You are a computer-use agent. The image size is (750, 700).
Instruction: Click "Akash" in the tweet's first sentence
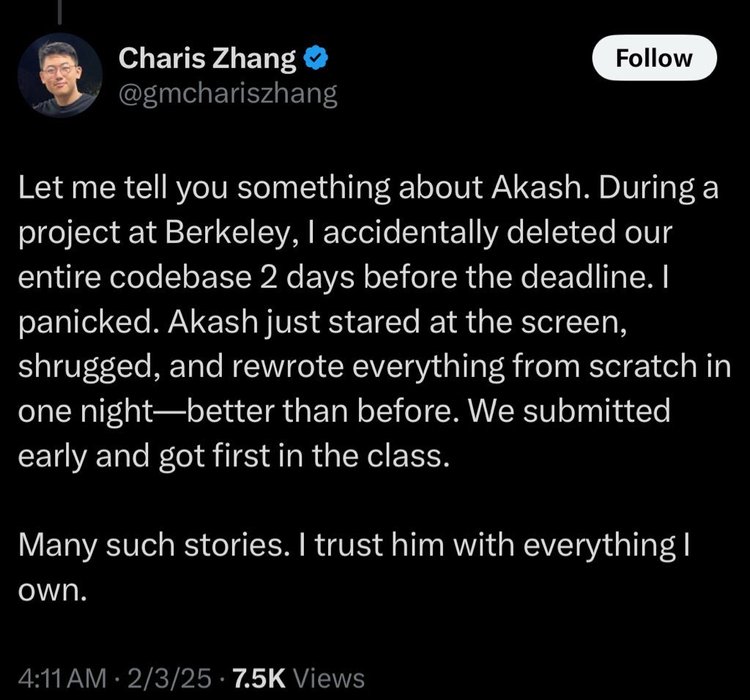pyautogui.click(x=487, y=189)
